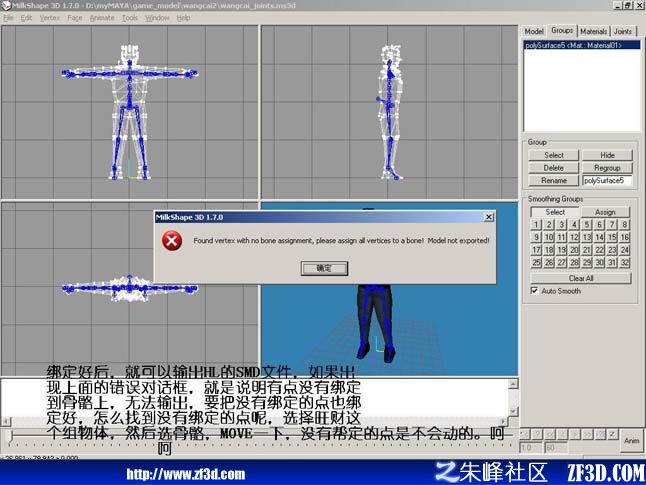646x485 pixels.
Task: Click the MilkShape 3D title bar icon
Action: pos(6,5)
